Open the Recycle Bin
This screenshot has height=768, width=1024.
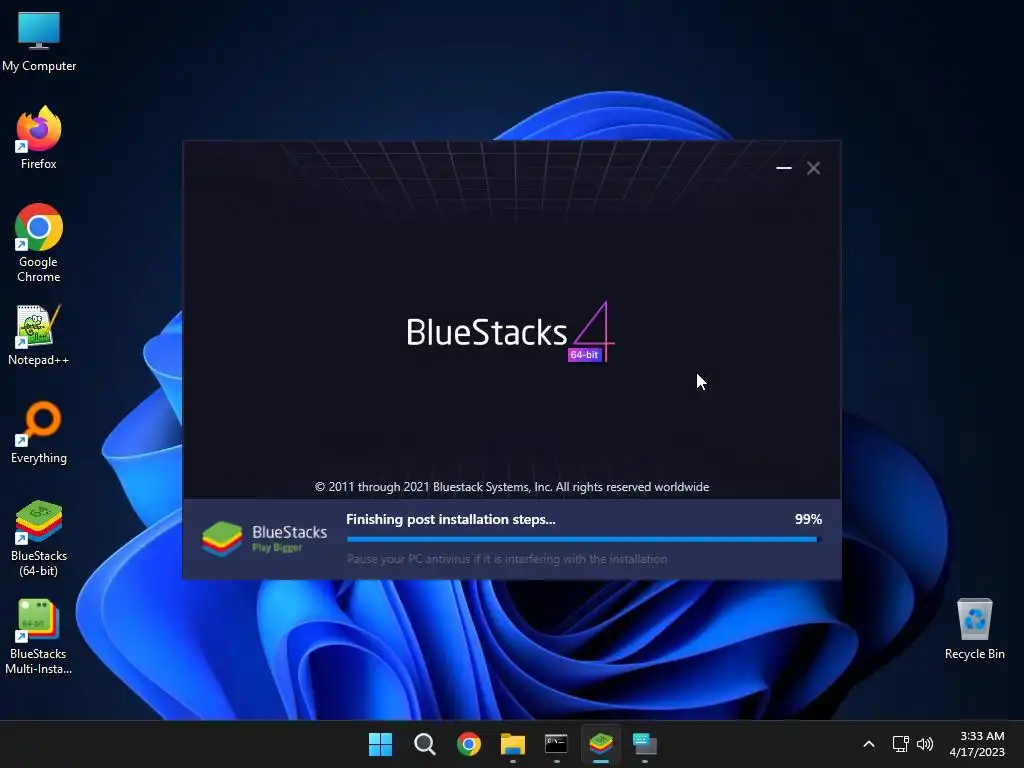pos(974,628)
